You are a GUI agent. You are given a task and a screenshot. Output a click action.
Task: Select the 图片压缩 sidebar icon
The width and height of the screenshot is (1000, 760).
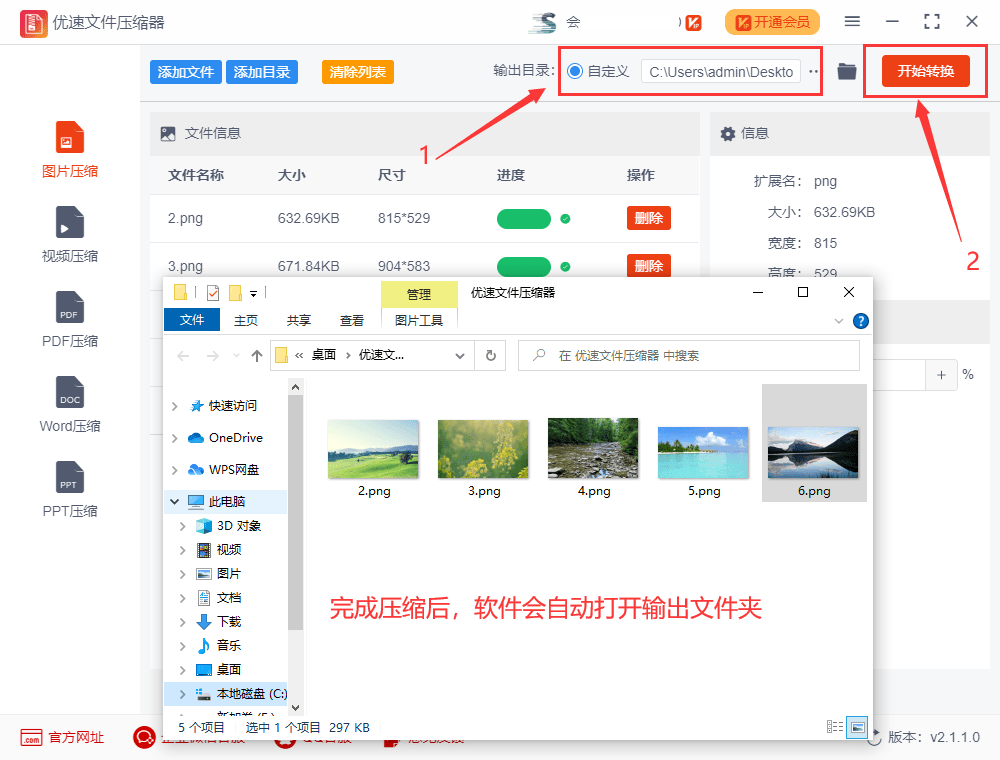[70, 138]
